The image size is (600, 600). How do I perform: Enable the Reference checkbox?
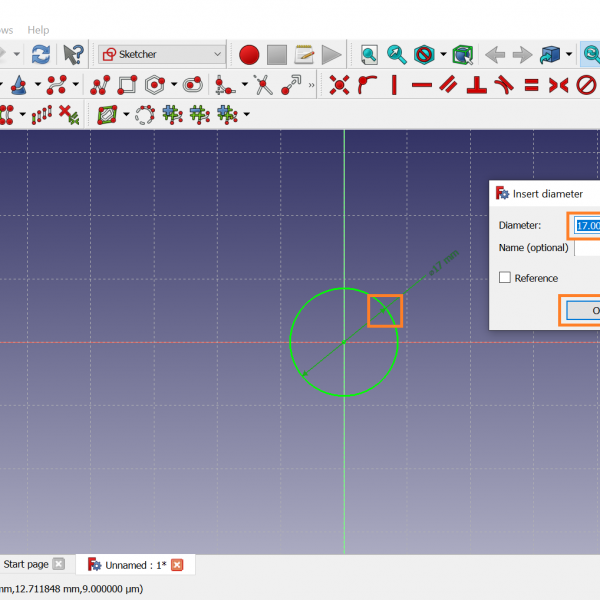(505, 278)
